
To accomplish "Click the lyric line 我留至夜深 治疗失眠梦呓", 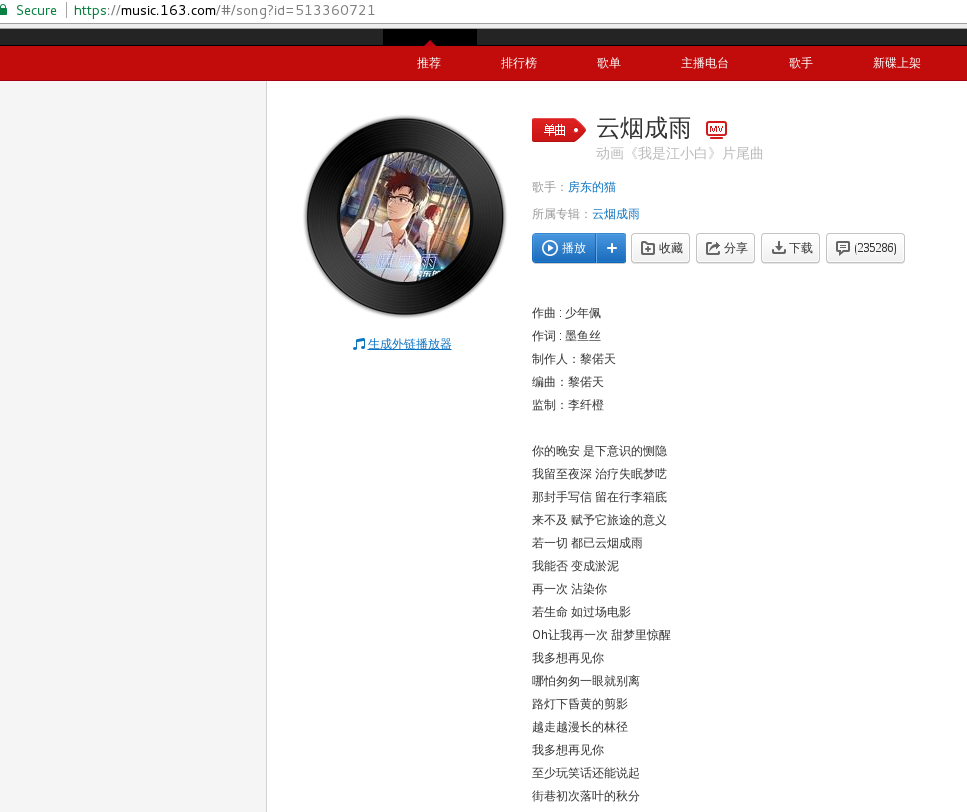I will 599,474.
